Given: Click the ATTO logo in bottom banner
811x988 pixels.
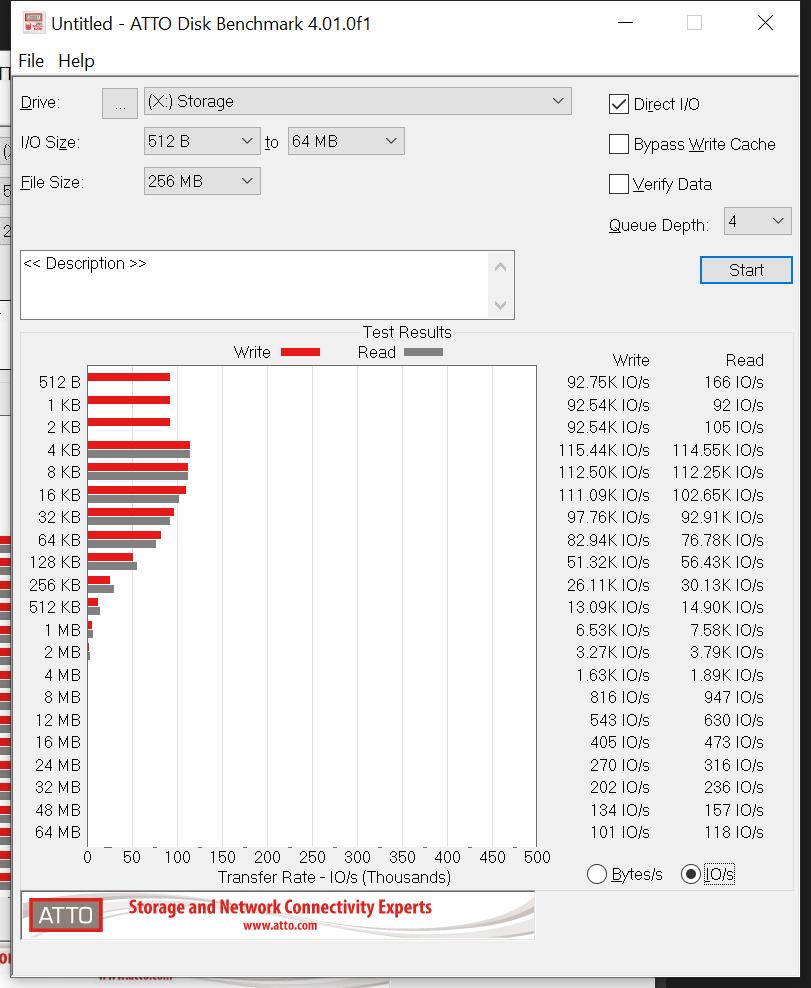Looking at the screenshot, I should [x=65, y=914].
